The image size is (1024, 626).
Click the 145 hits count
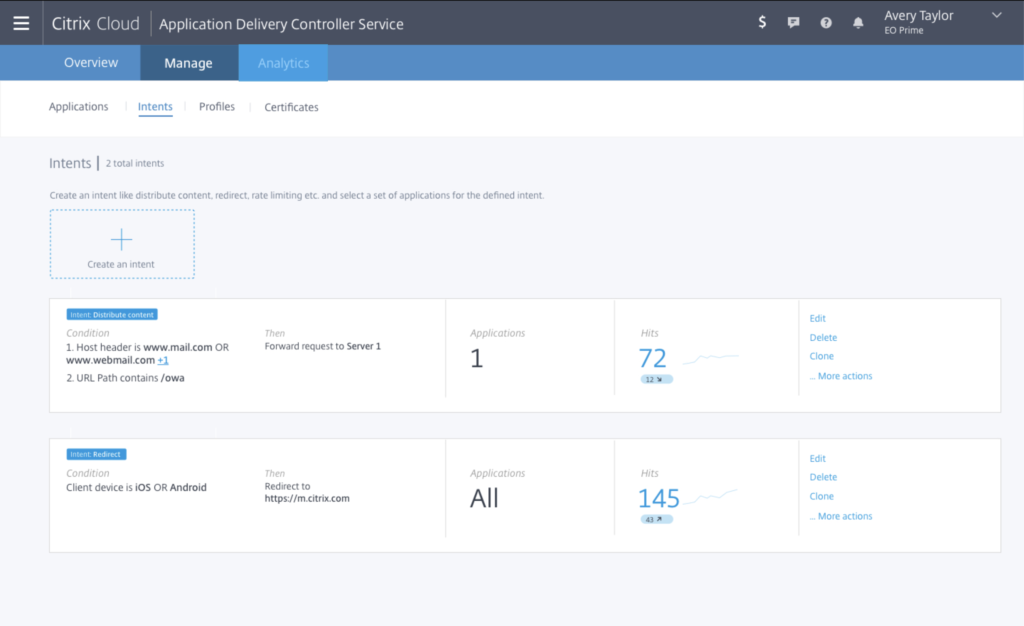pos(659,498)
